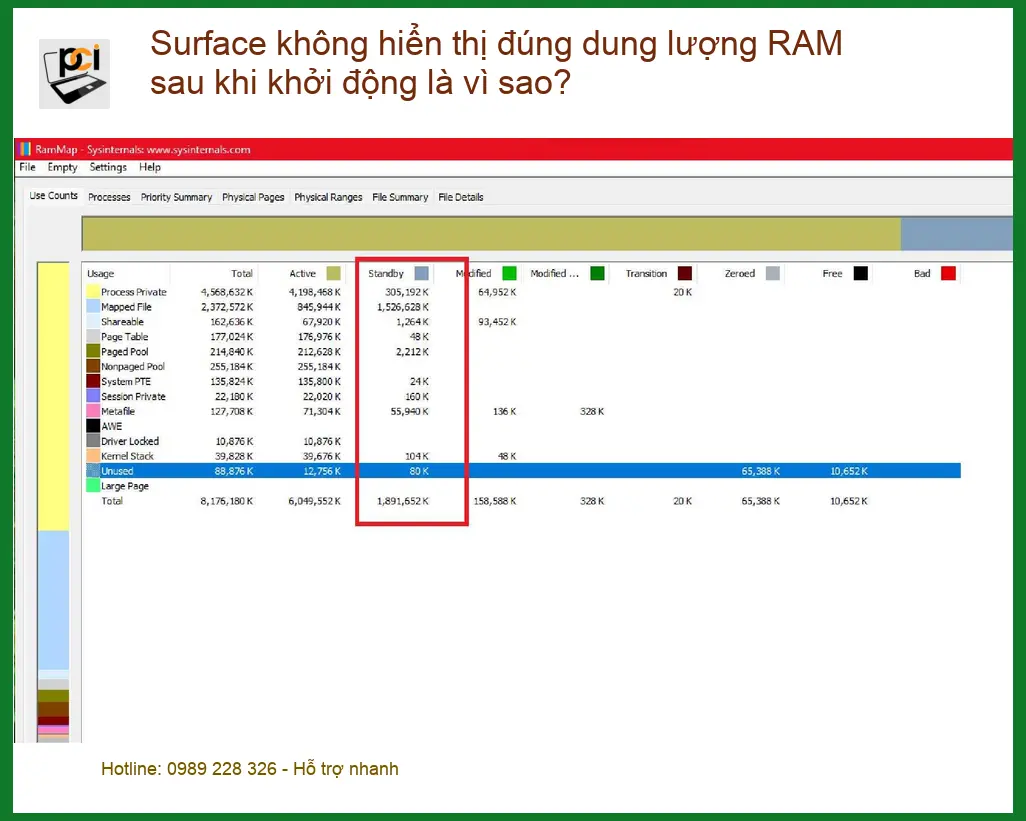
Task: Select the highlighted Unused row
Action: pos(523,471)
